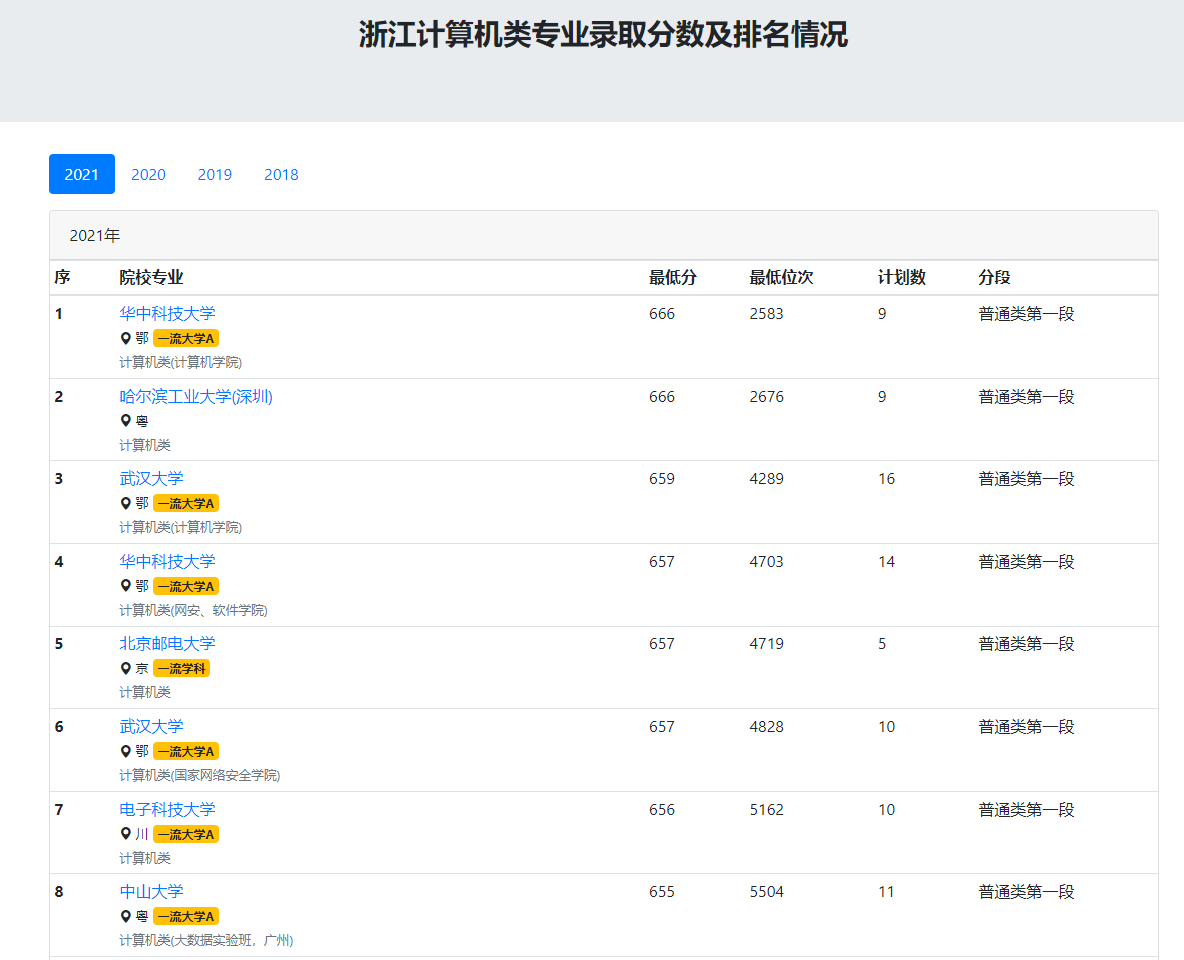Click minimum score 659 for 武汉大学

point(661,479)
